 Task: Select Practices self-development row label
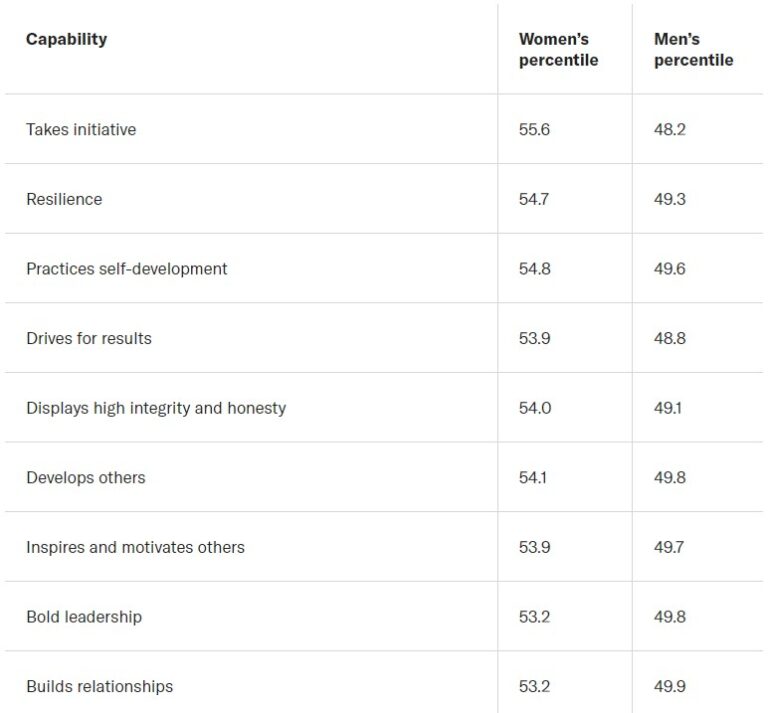[x=127, y=269]
